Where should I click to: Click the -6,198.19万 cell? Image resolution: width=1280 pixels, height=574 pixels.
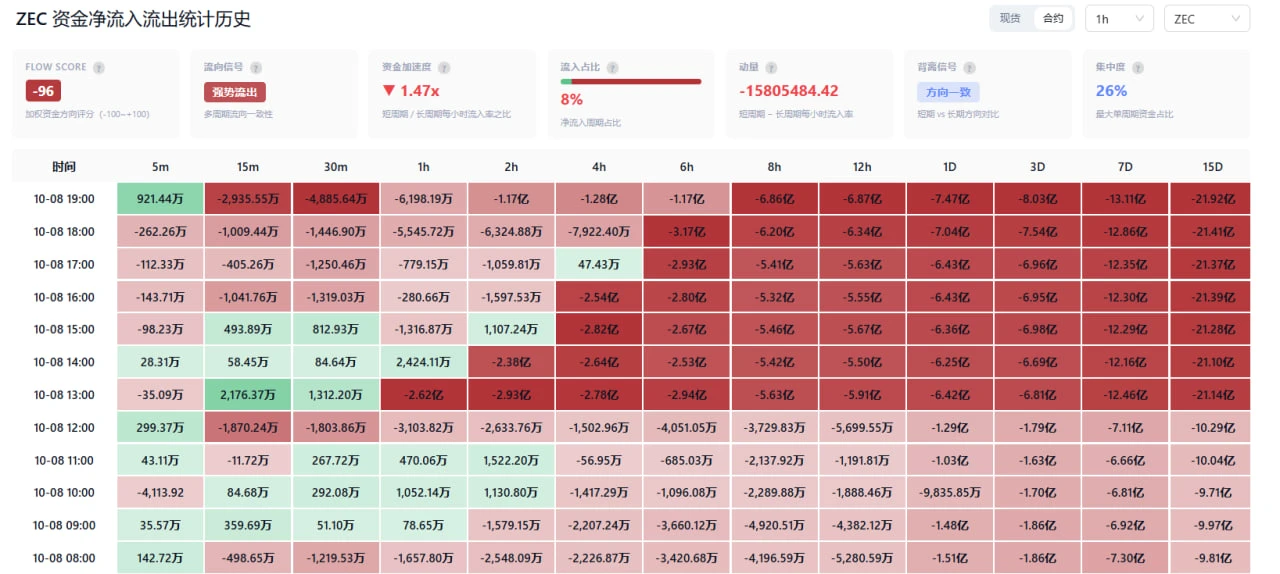point(424,198)
